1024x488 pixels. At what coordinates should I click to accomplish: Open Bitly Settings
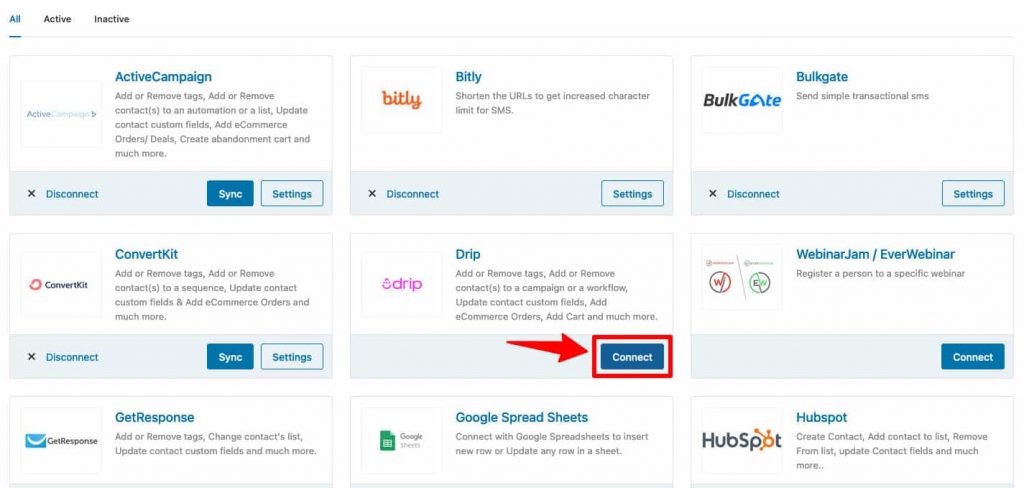[x=632, y=193]
